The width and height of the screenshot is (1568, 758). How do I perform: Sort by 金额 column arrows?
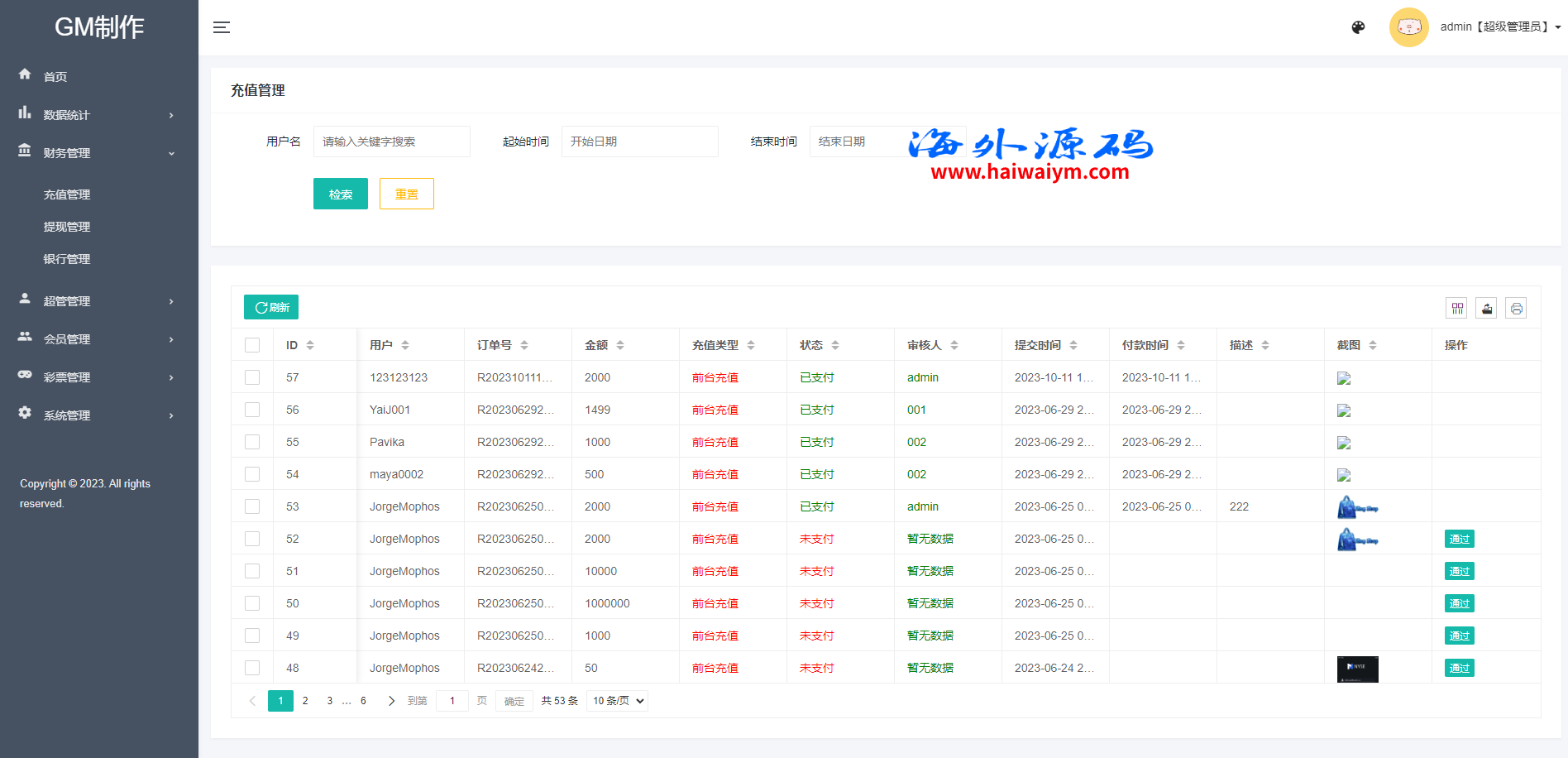pyautogui.click(x=620, y=345)
